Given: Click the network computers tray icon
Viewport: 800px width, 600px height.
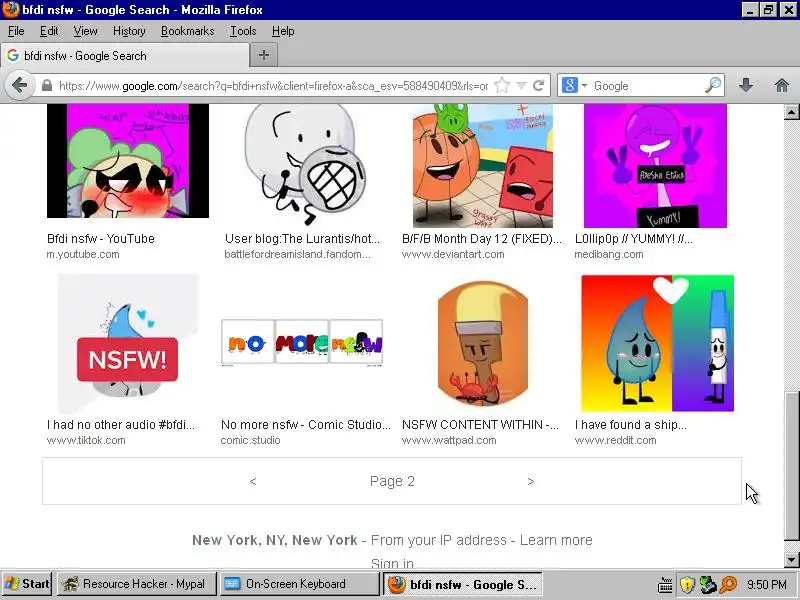Looking at the screenshot, I should pos(708,585).
